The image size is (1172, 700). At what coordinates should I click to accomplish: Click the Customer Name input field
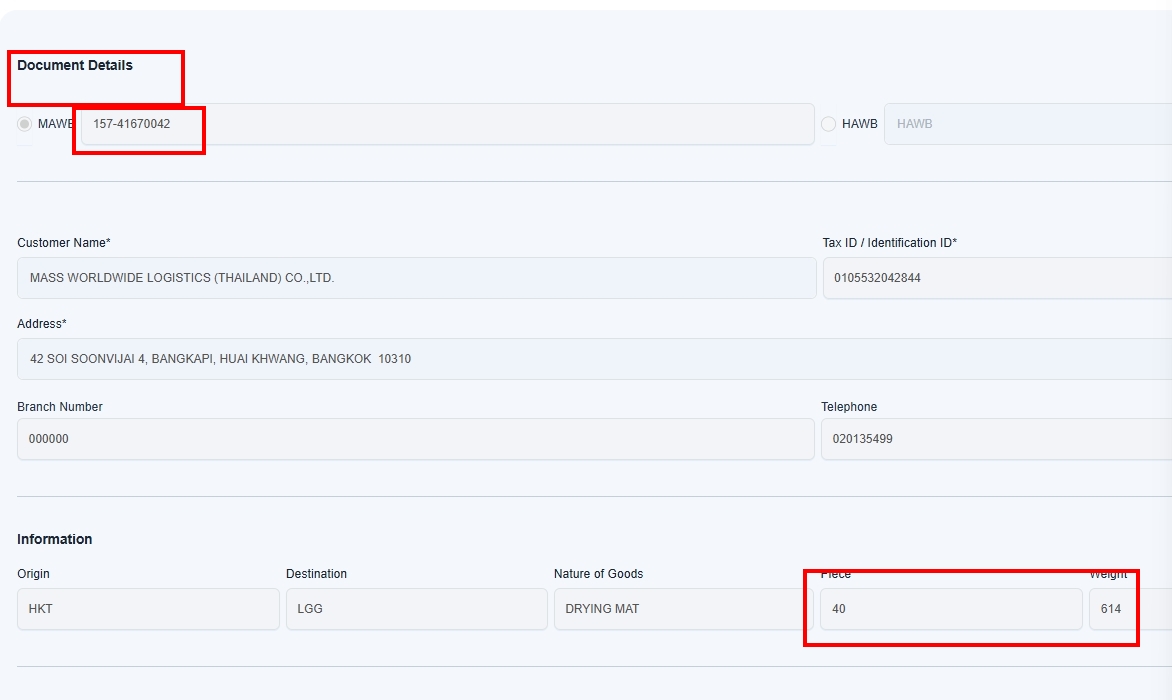pos(416,278)
